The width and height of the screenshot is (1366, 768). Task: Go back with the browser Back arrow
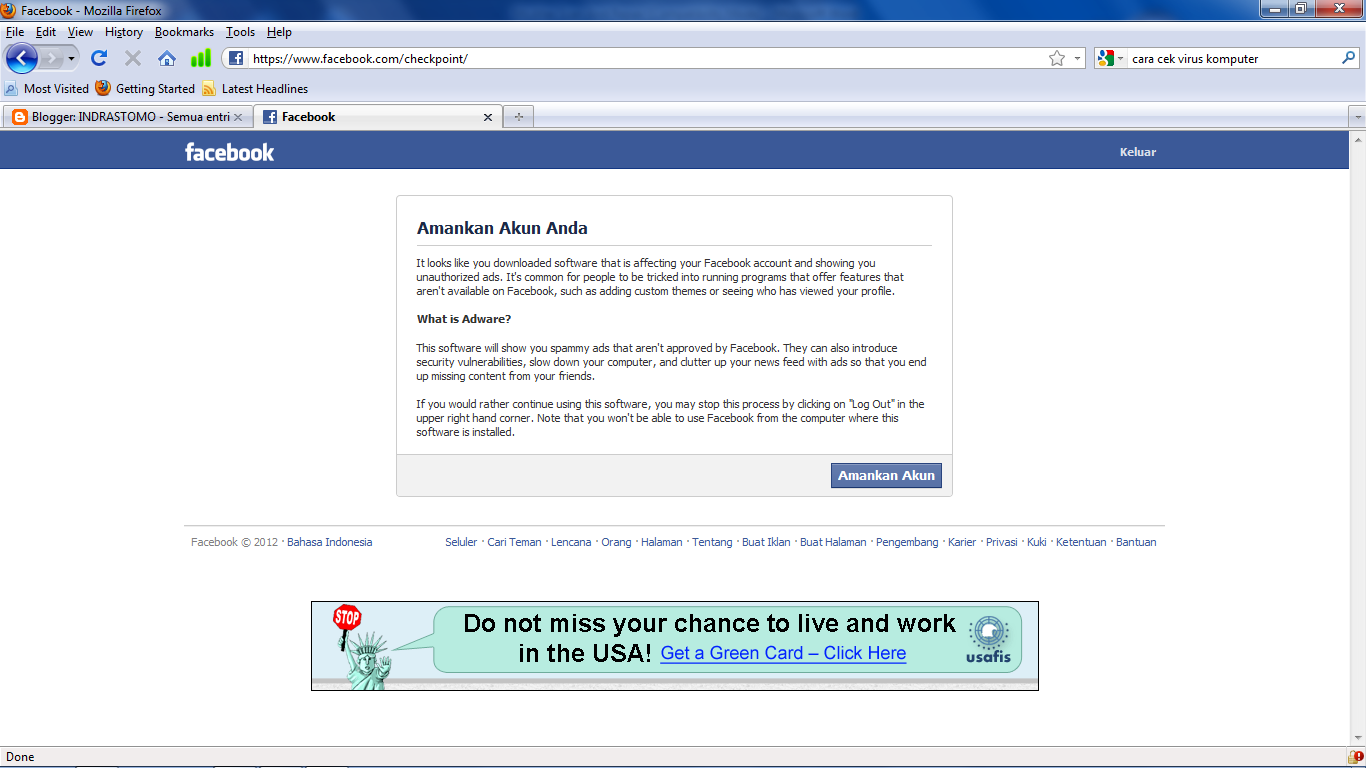click(22, 58)
